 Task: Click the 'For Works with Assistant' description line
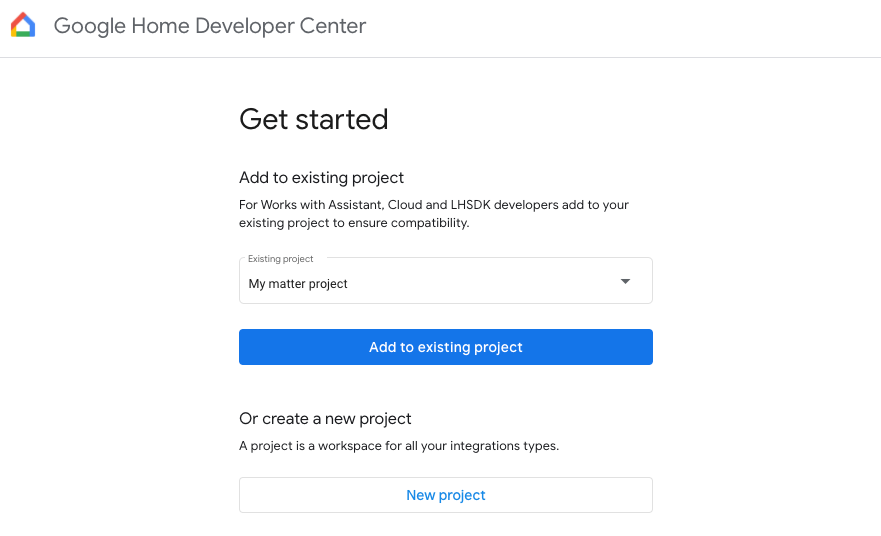[x=433, y=205]
